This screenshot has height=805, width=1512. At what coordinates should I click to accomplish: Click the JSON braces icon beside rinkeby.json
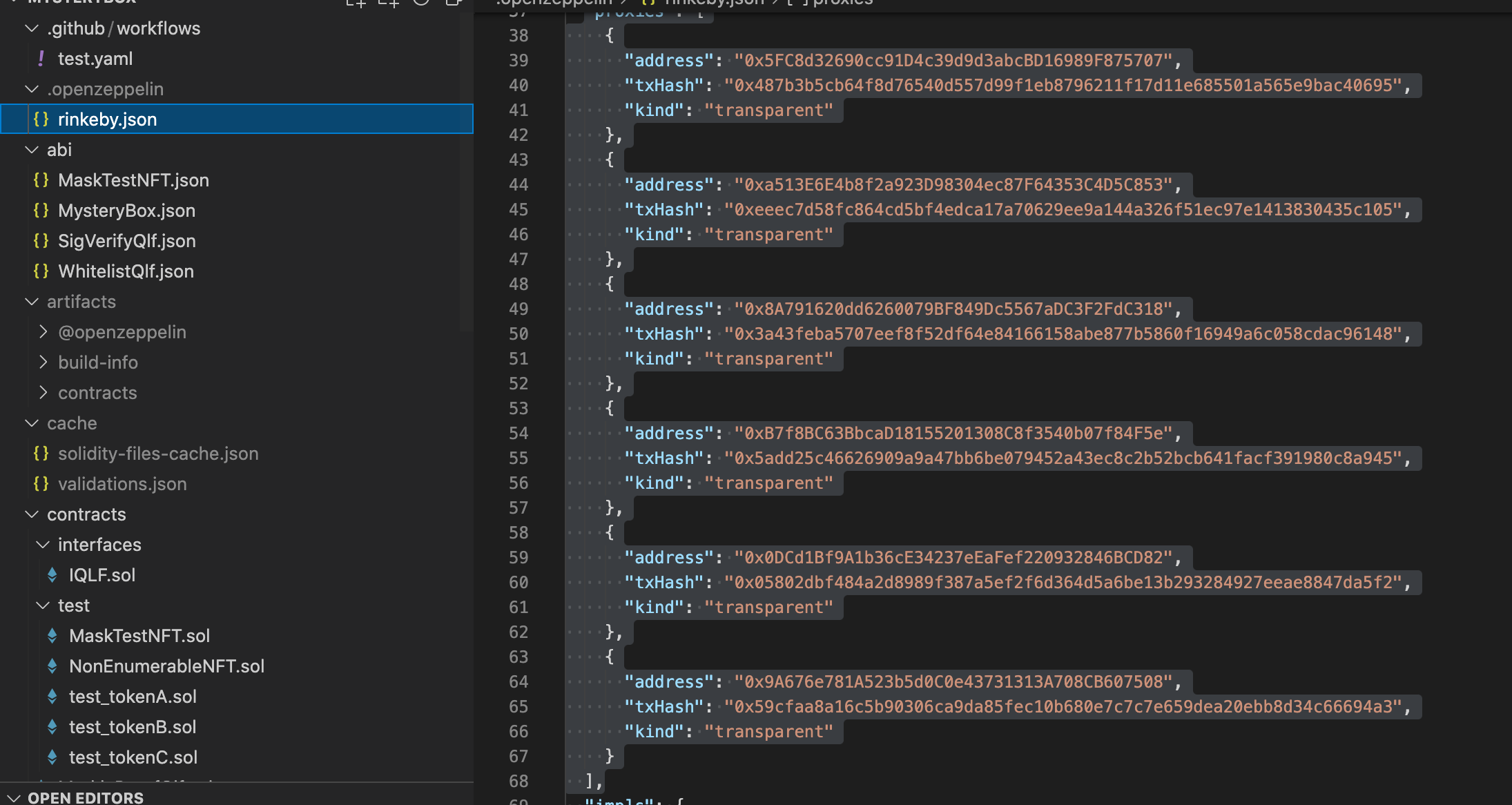41,119
